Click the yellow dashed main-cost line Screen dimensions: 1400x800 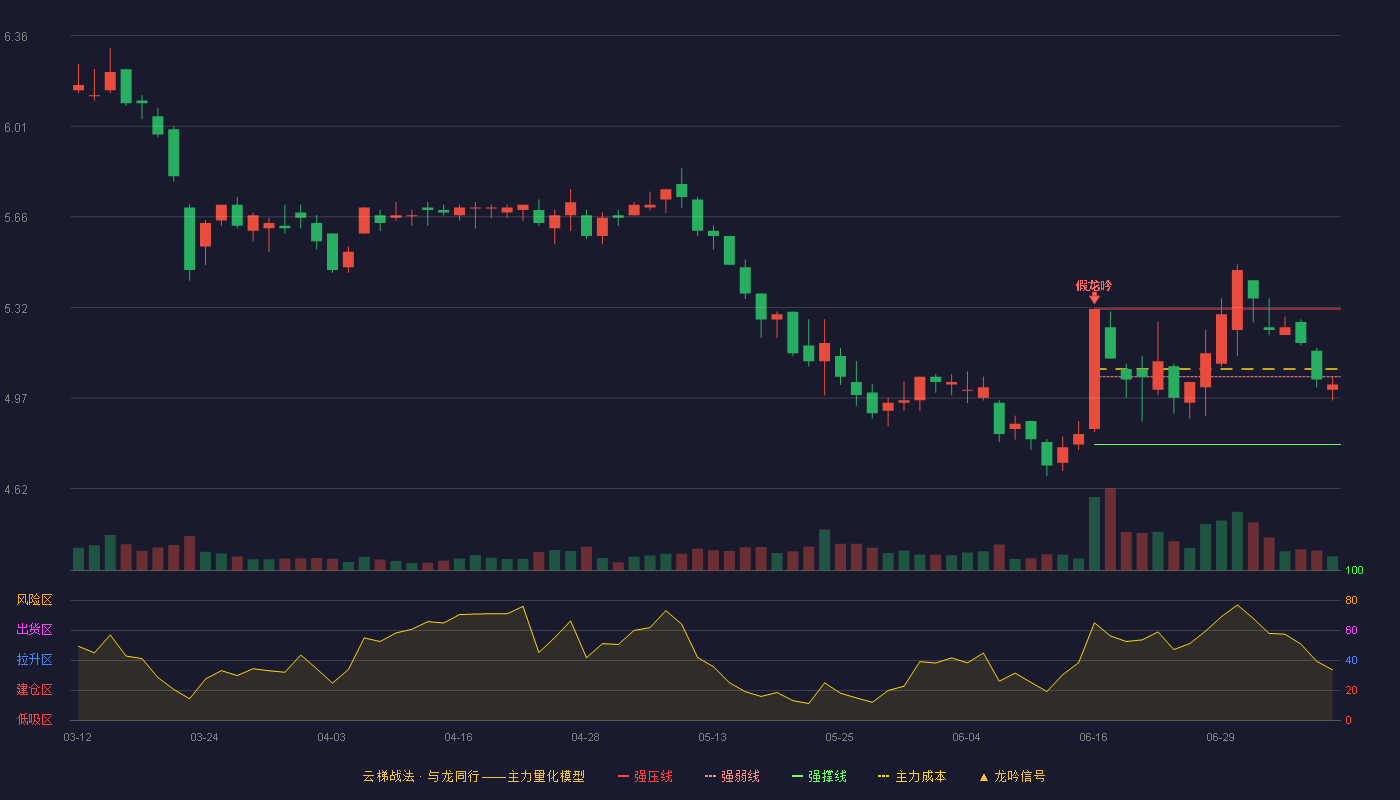(1220, 369)
